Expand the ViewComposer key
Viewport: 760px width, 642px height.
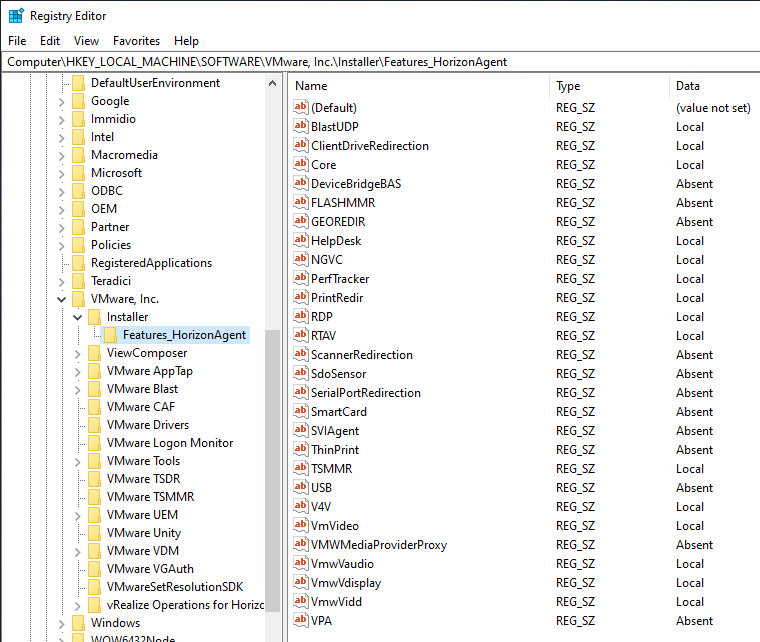coord(78,354)
